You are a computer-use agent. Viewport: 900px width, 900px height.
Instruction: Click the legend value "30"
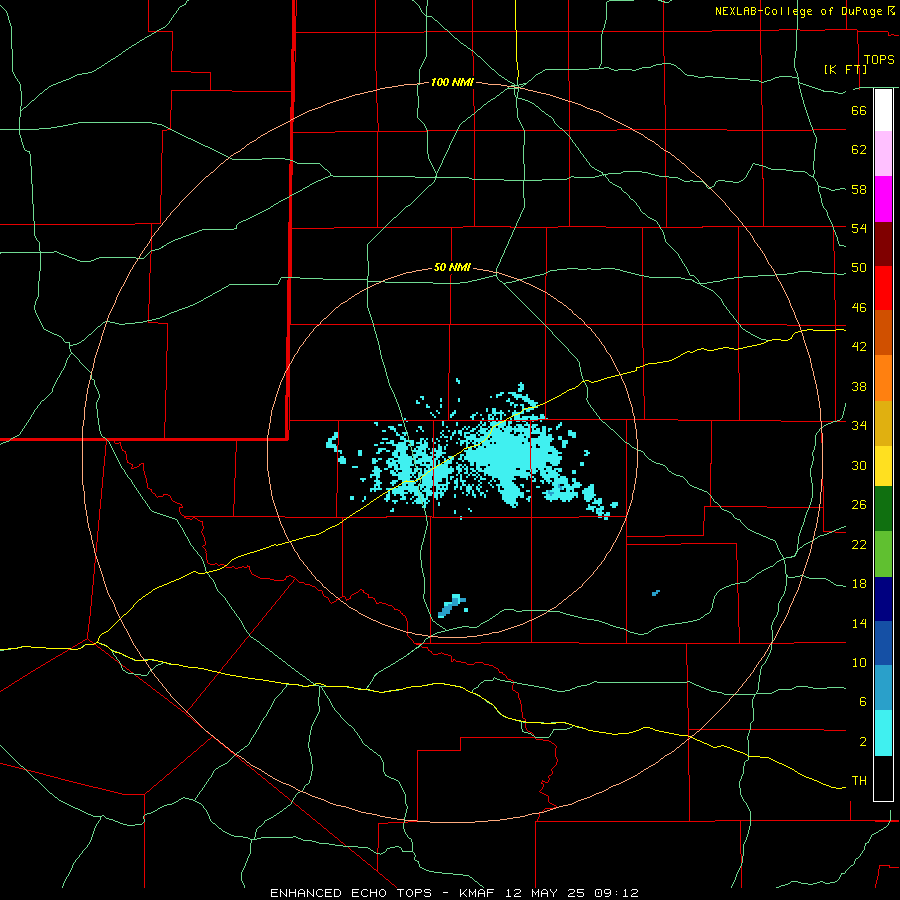click(x=859, y=465)
